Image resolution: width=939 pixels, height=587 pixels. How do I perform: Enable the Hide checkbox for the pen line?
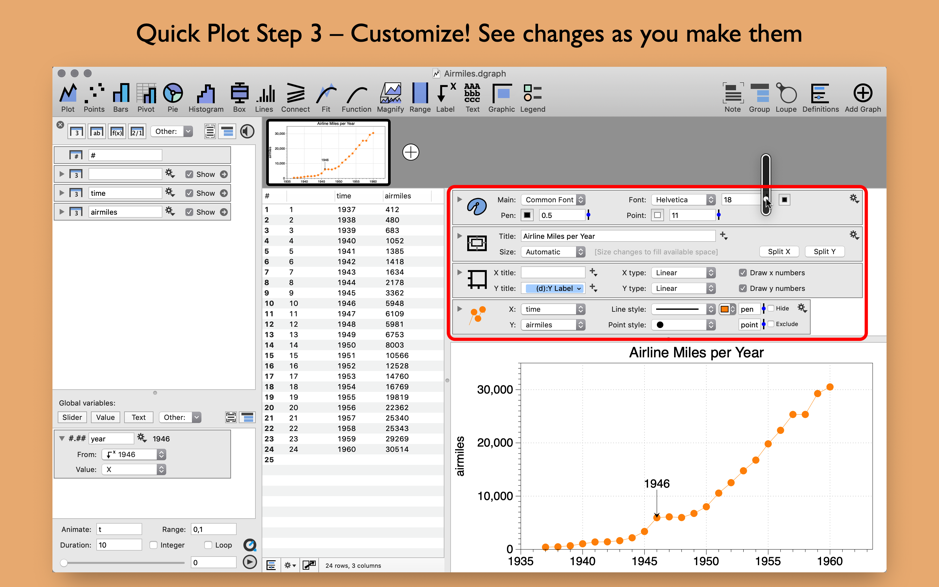coord(771,308)
